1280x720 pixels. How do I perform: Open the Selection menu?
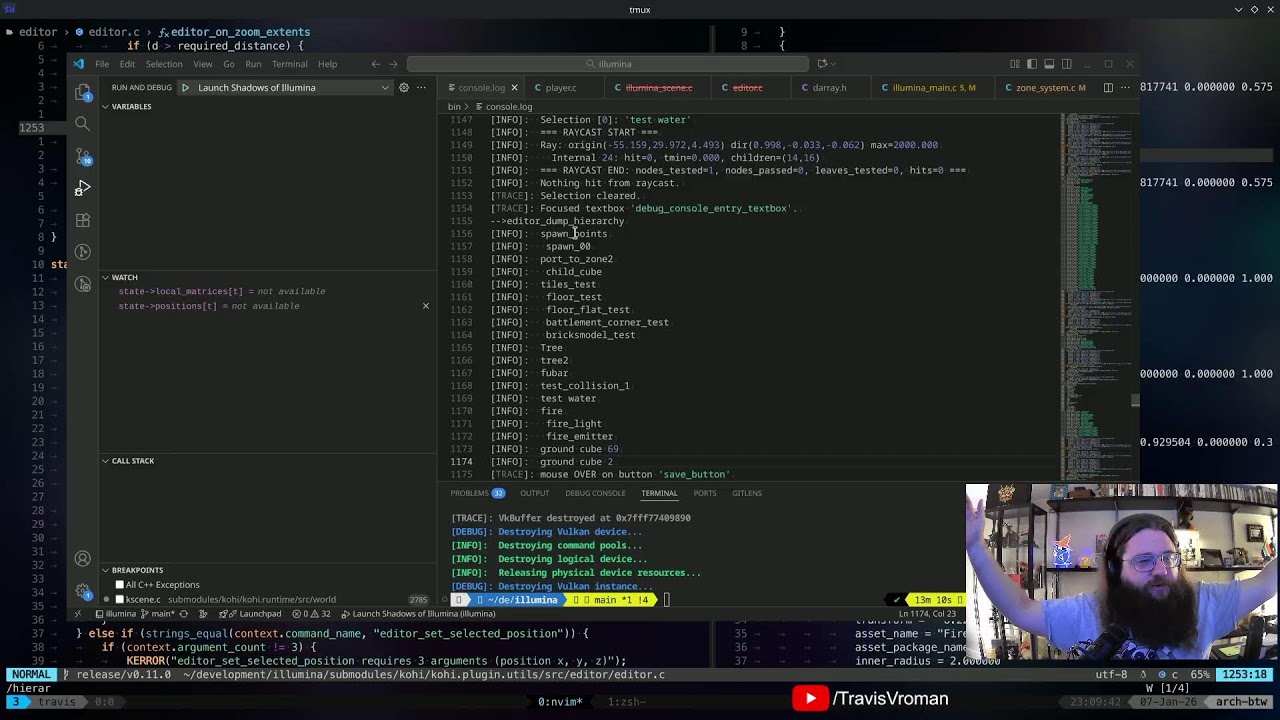(164, 64)
